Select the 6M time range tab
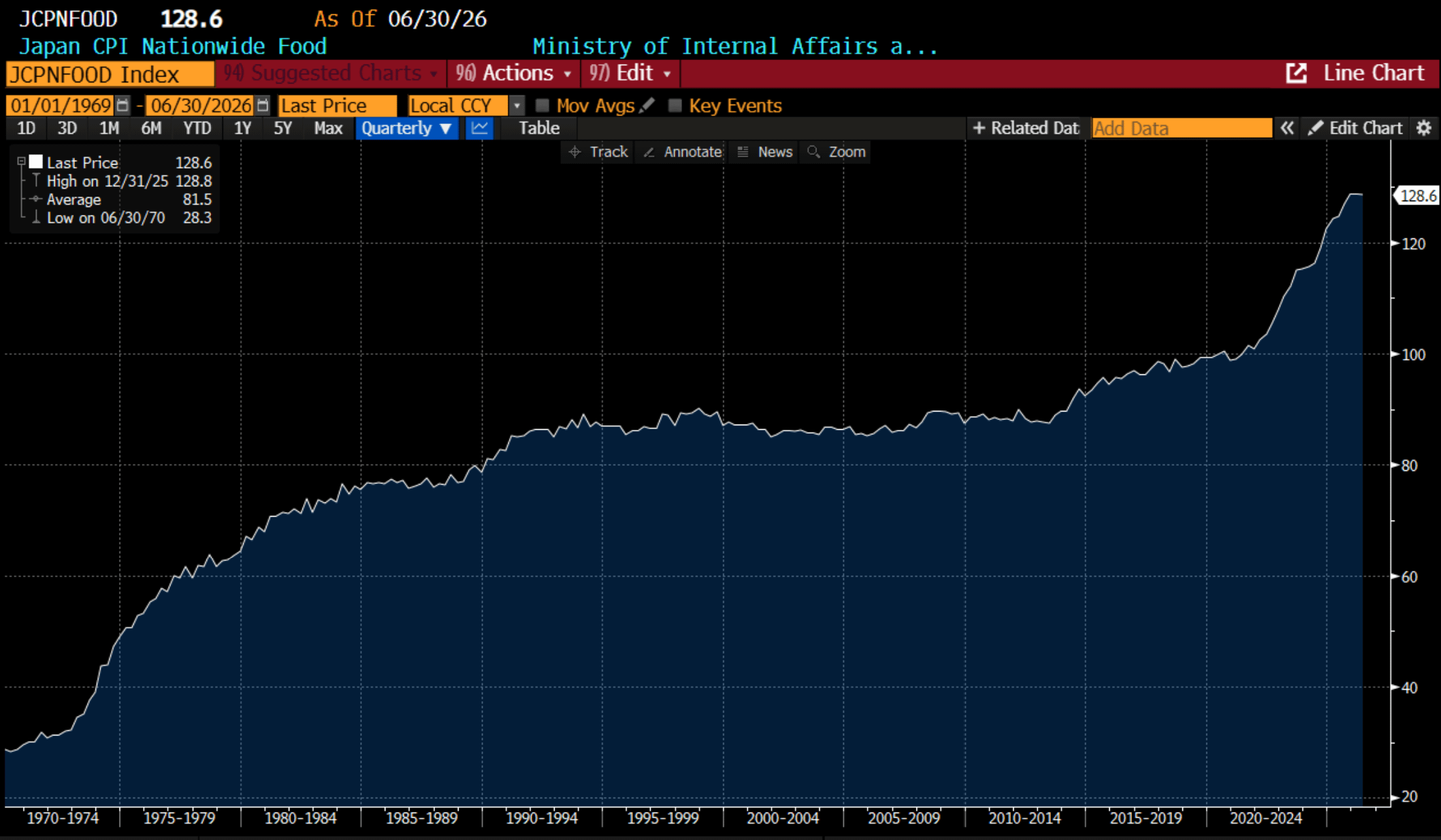 tap(151, 128)
